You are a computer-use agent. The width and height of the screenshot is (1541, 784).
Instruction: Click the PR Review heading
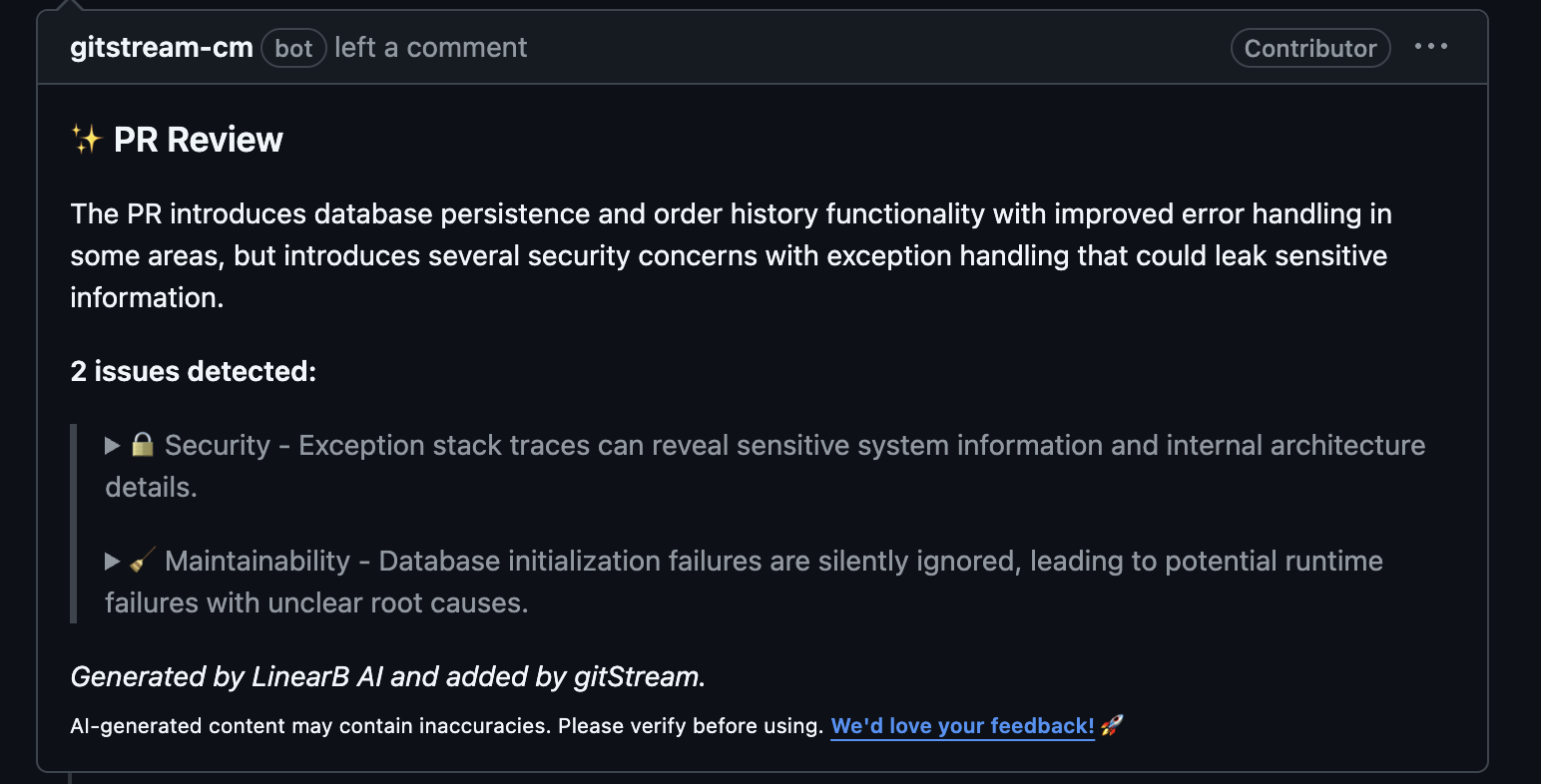(x=198, y=140)
